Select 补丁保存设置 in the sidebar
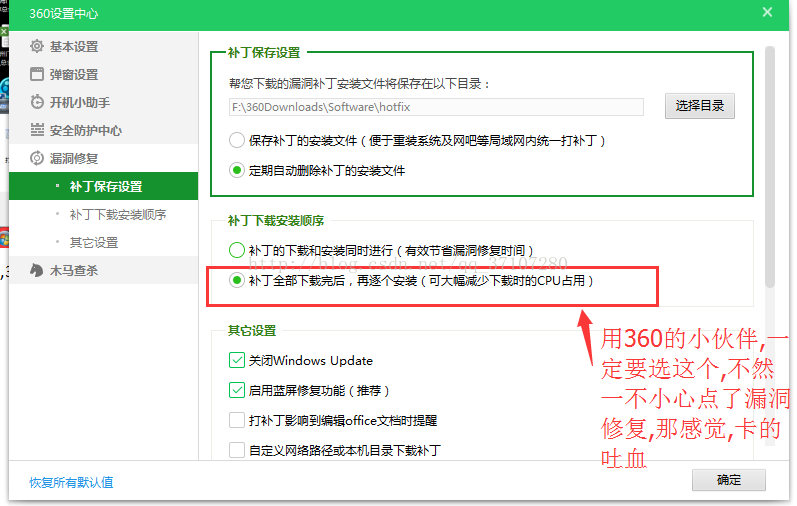The height and width of the screenshot is (506, 797). (x=104, y=186)
